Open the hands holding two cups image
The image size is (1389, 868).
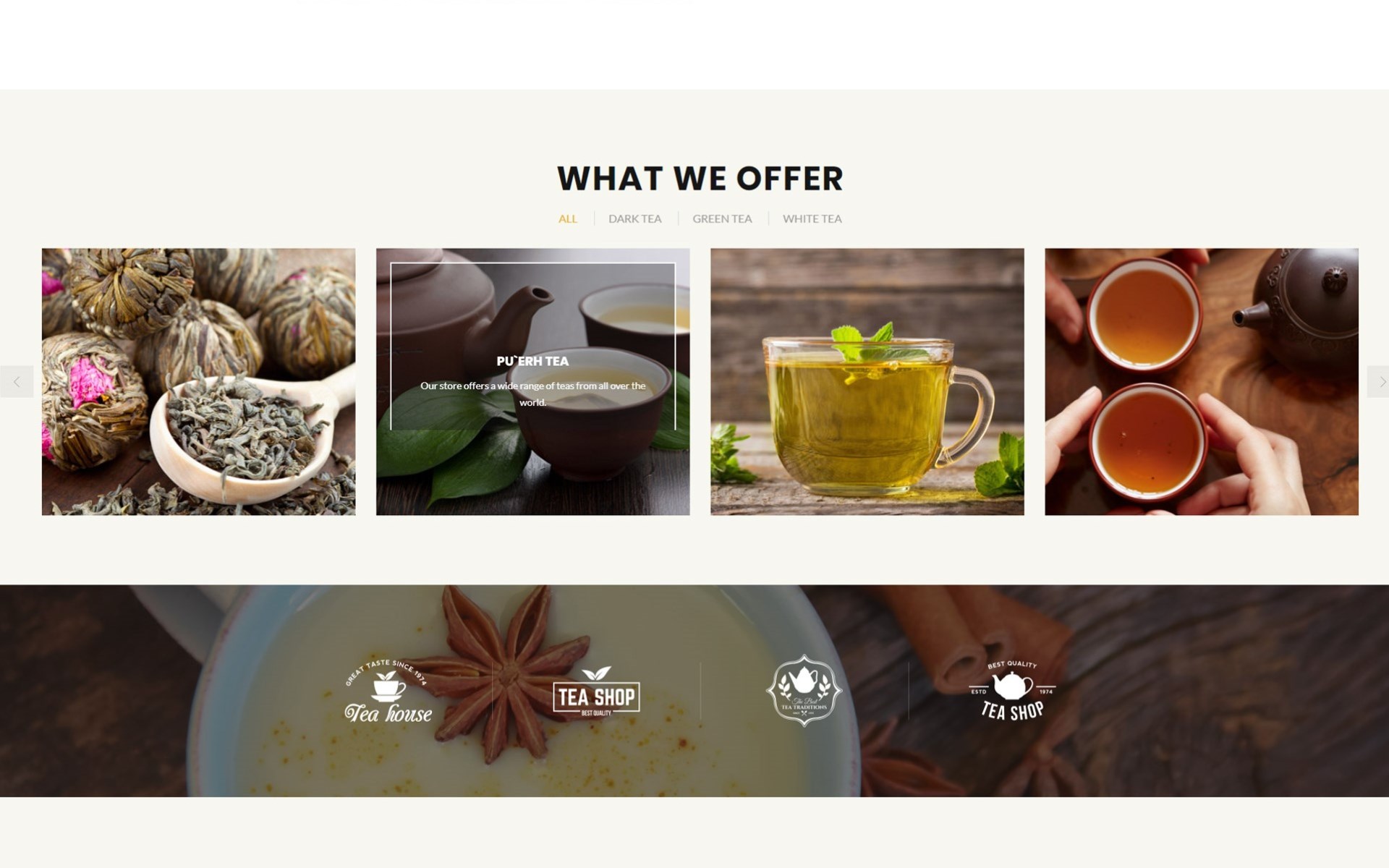coord(1202,382)
